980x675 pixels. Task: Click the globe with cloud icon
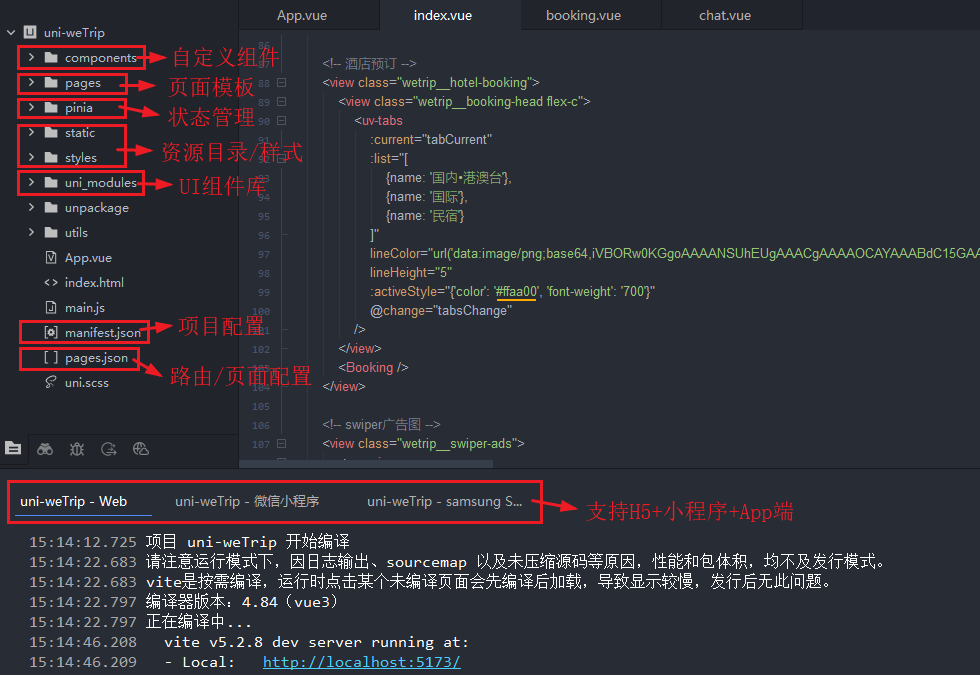[141, 449]
